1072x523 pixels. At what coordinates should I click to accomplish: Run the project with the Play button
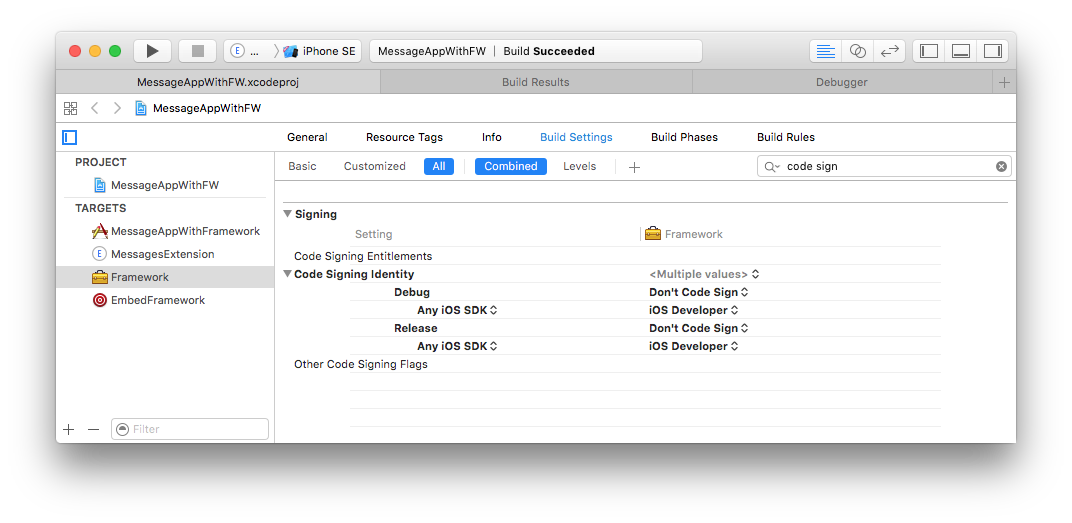pyautogui.click(x=152, y=51)
